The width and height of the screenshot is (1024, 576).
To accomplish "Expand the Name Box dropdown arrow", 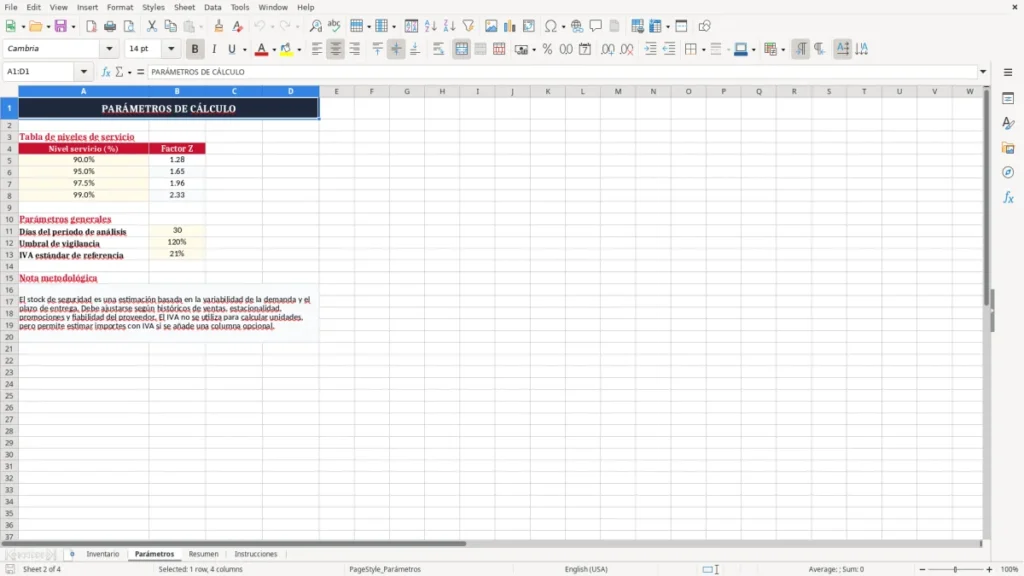I will tap(84, 72).
